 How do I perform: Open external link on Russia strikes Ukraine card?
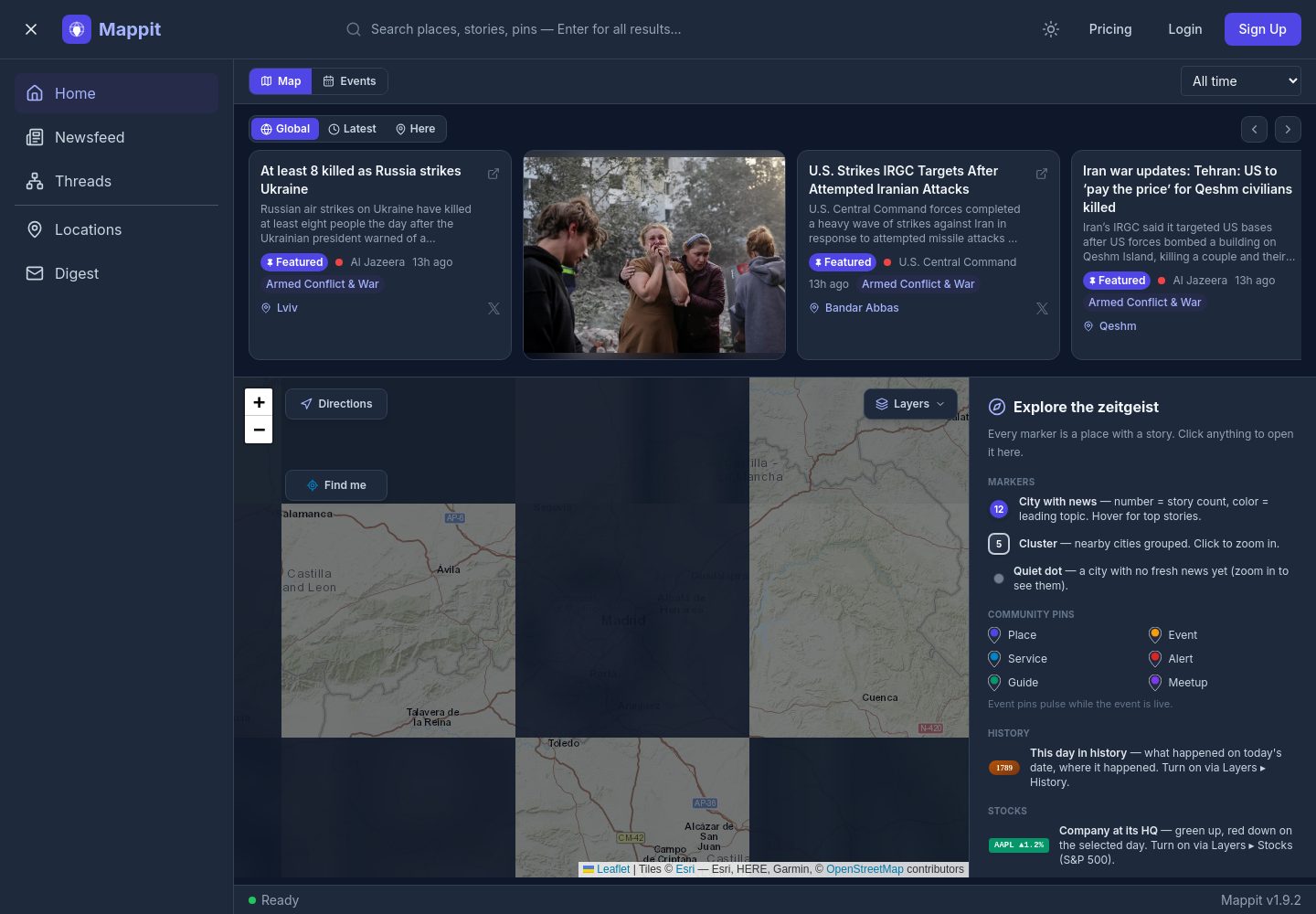pyautogui.click(x=493, y=174)
